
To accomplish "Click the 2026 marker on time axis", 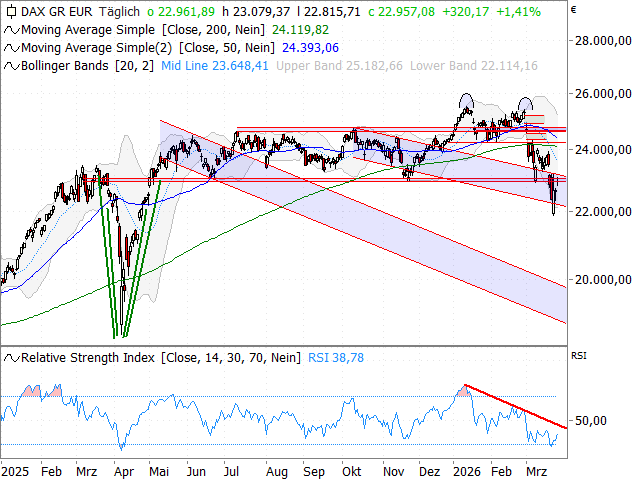I will pyautogui.click(x=467, y=470).
